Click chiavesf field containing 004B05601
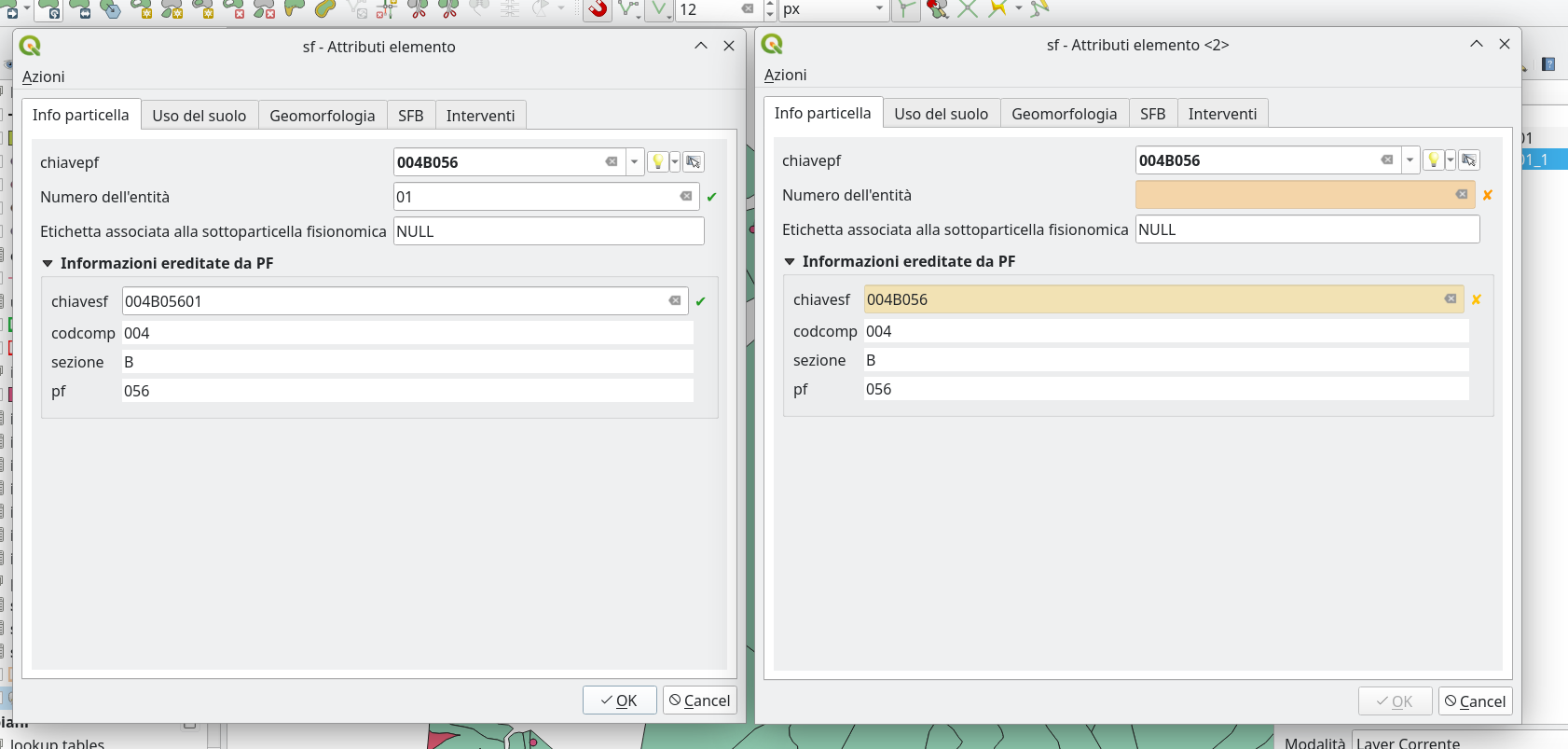Screen dimensions: 1568x749 (x=406, y=301)
